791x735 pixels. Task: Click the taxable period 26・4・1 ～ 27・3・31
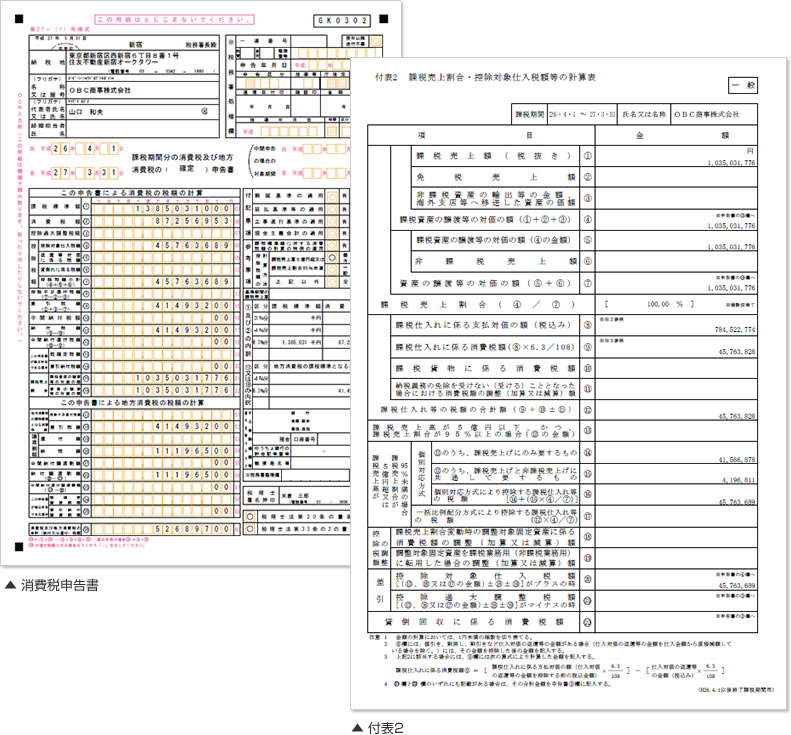[582, 115]
